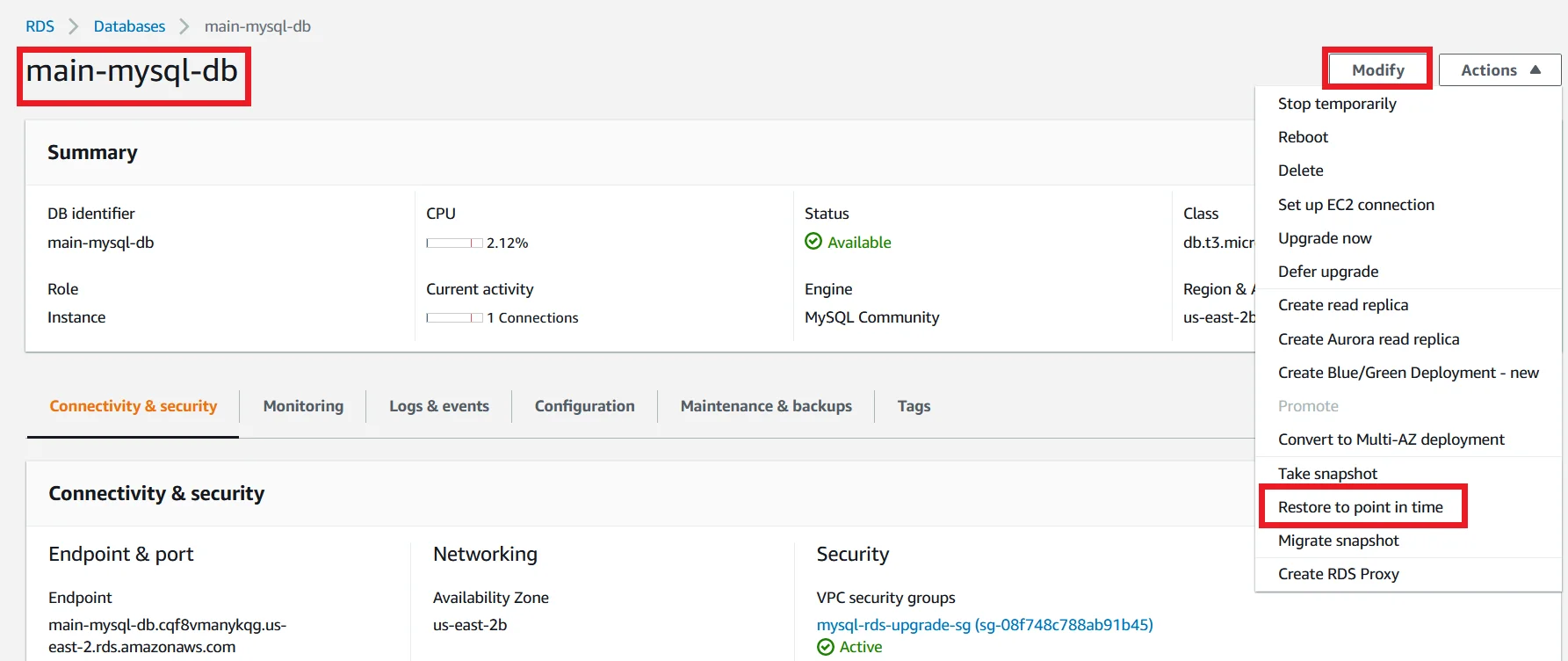Image resolution: width=1568 pixels, height=661 pixels.
Task: Click the Active status text
Action: [861, 647]
